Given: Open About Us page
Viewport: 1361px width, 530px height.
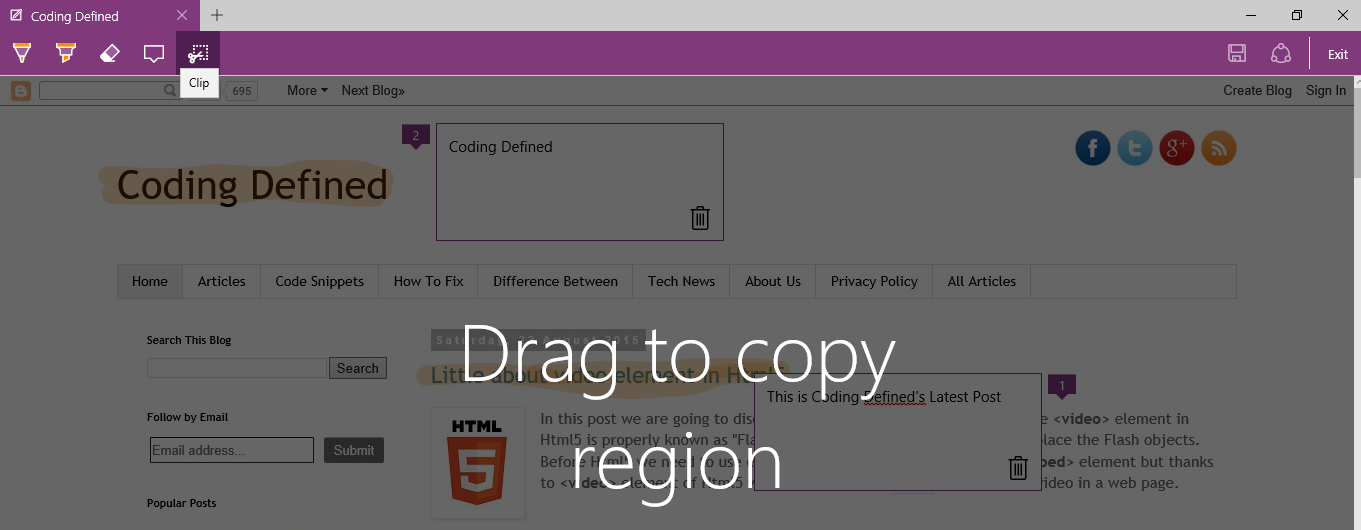Looking at the screenshot, I should coord(773,281).
